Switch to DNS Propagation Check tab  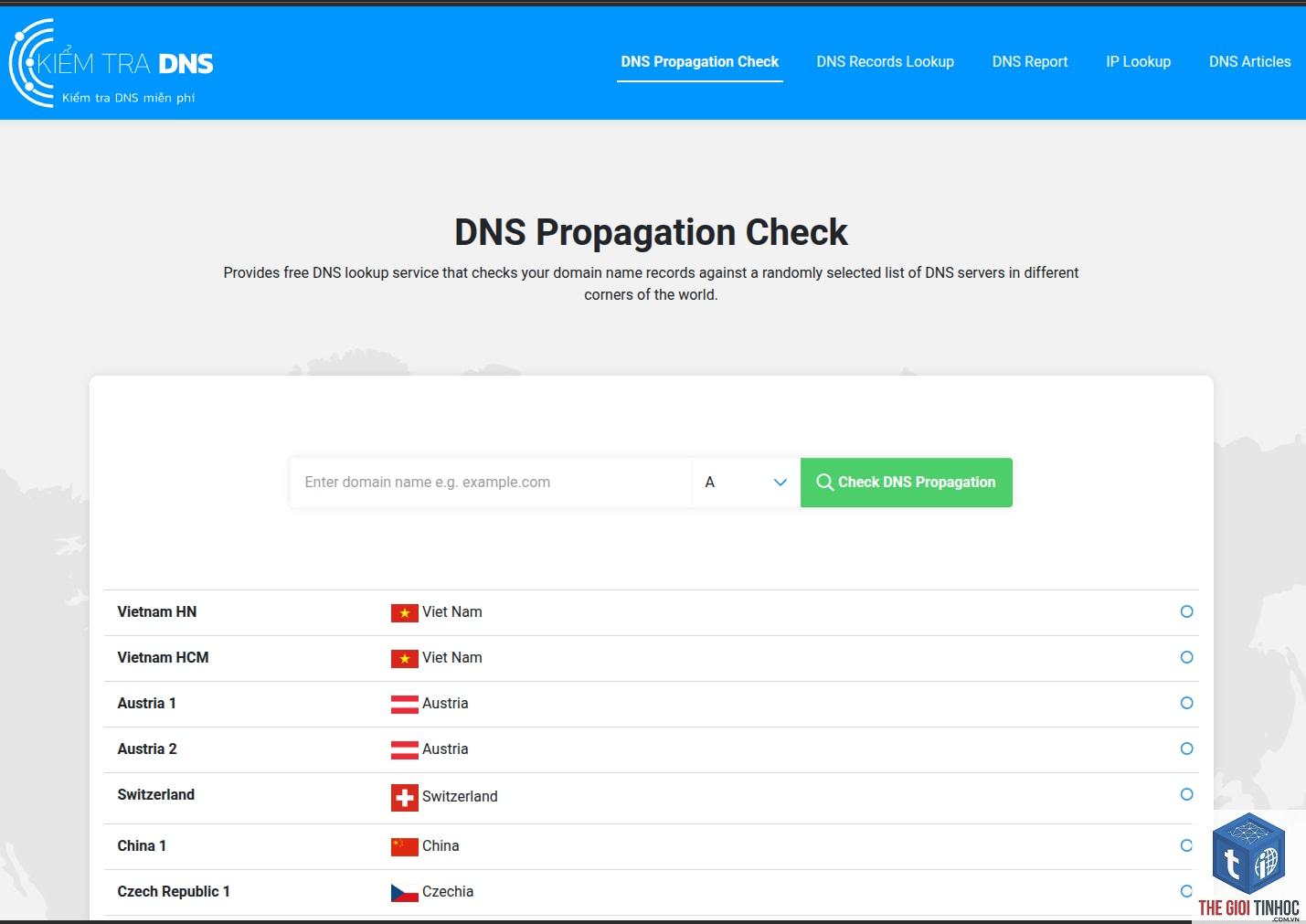700,62
